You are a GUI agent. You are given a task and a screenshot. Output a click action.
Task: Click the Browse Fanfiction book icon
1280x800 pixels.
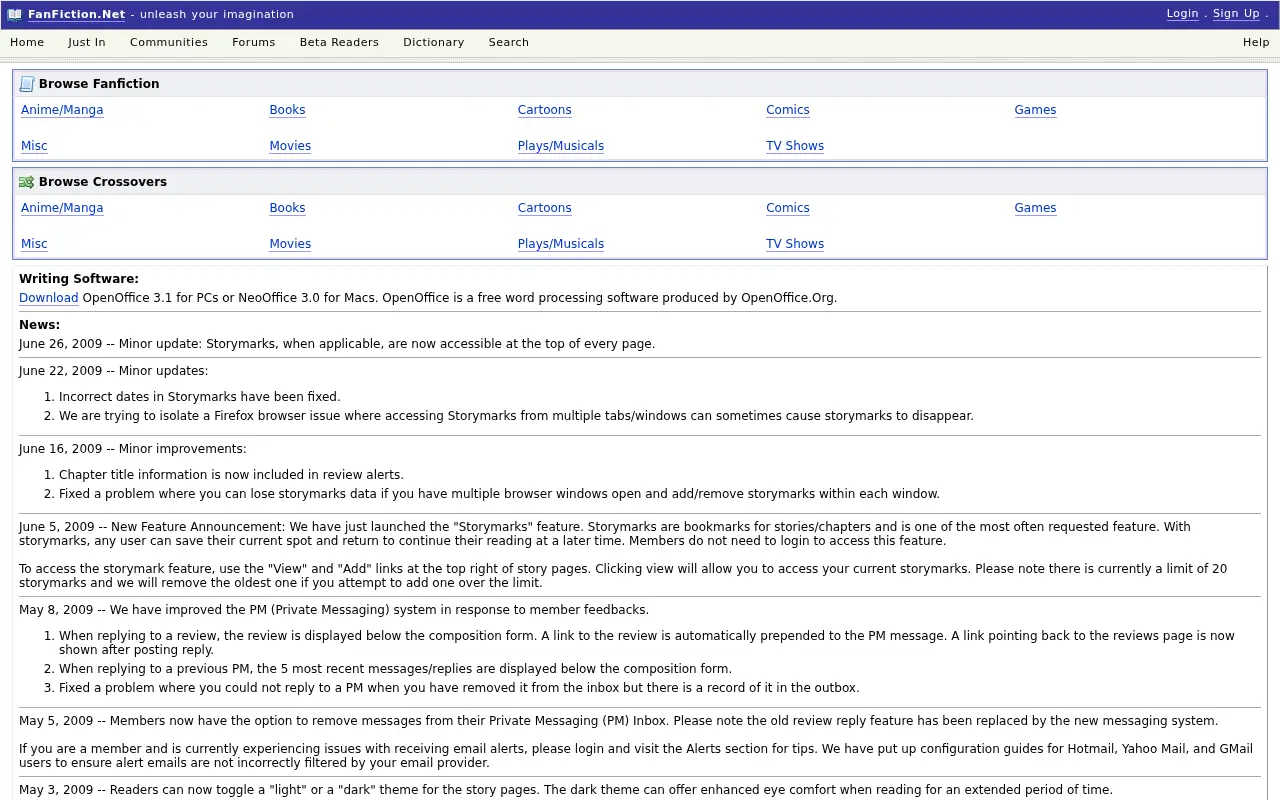click(x=27, y=84)
